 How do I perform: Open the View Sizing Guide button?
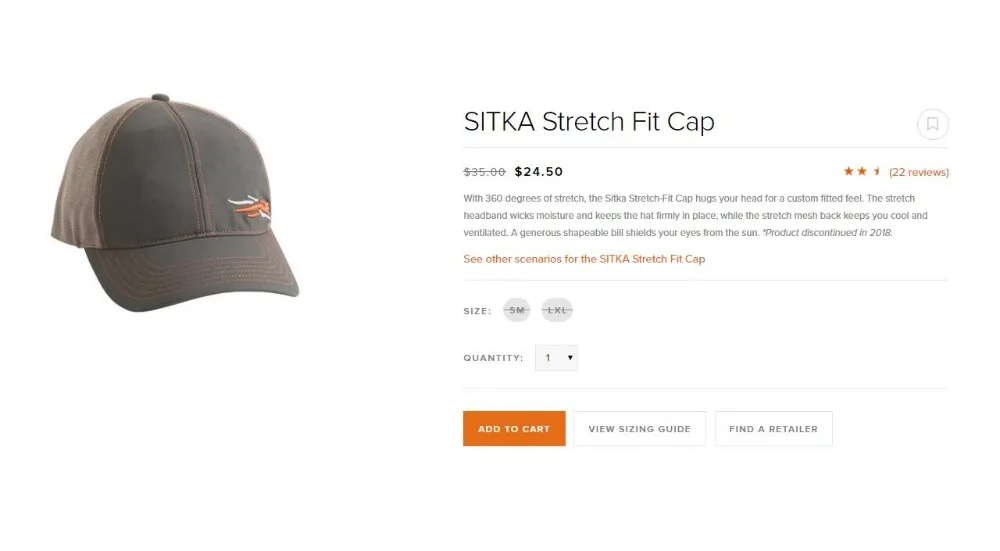(640, 429)
